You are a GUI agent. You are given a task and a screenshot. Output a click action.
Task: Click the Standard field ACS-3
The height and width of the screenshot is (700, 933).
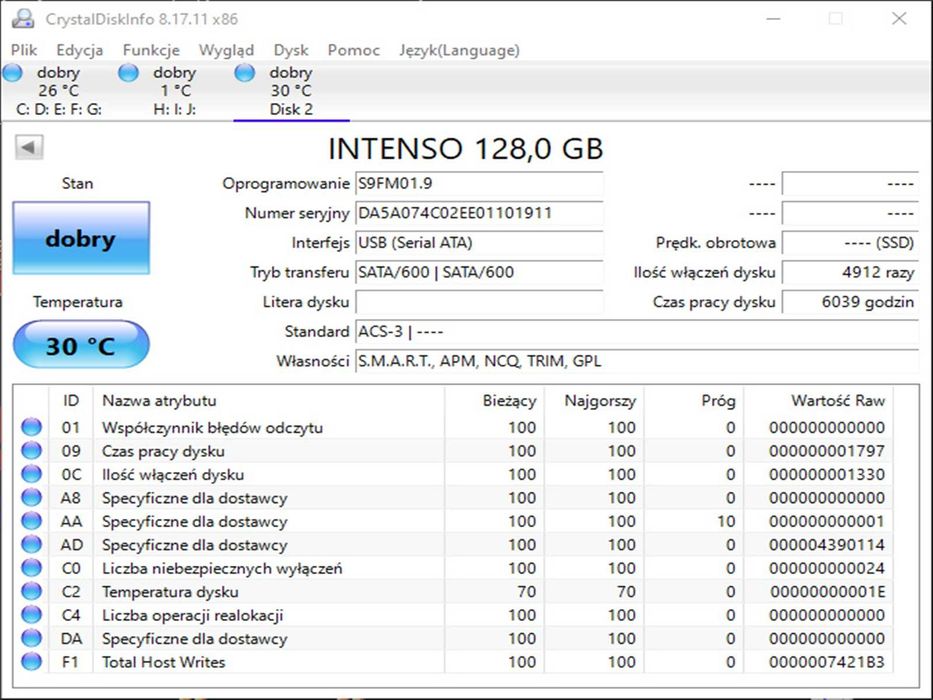click(x=637, y=332)
